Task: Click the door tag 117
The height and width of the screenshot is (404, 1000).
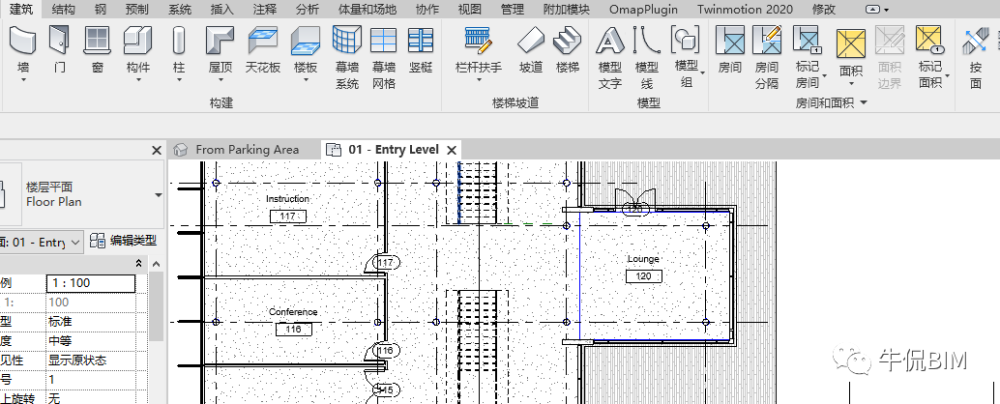Action: 386,263
